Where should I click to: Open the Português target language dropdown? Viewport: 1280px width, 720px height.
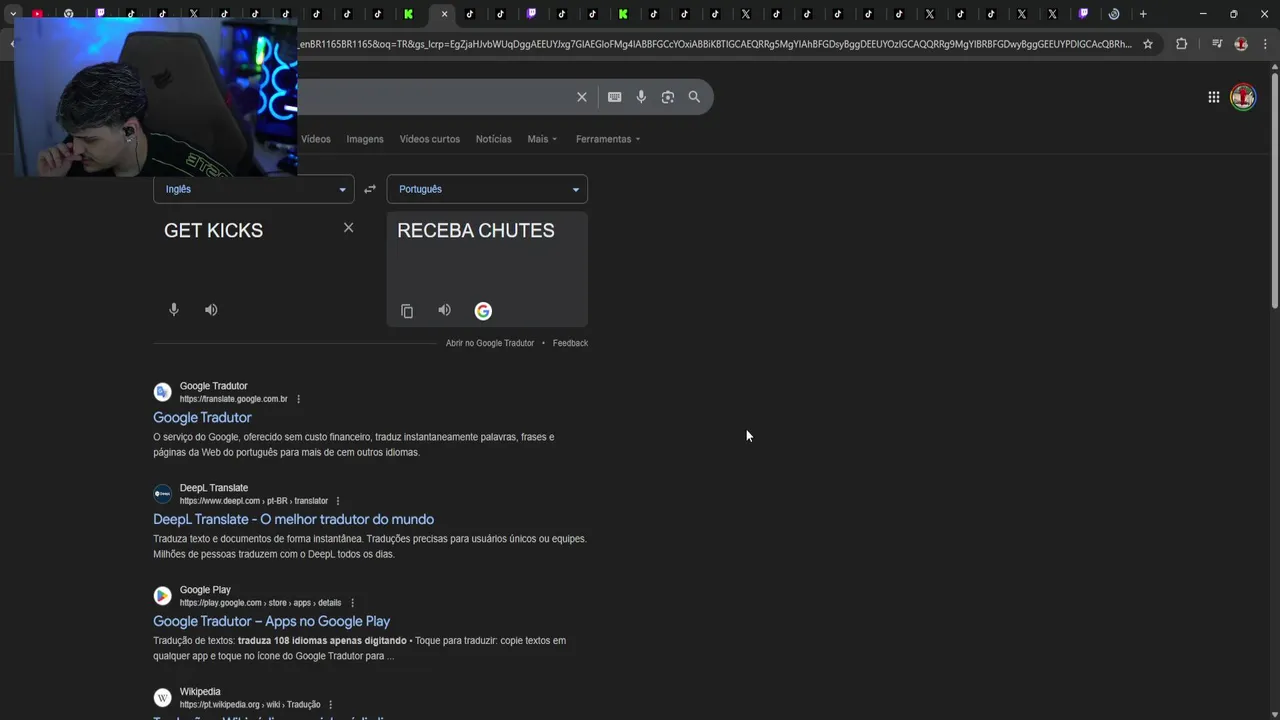click(487, 189)
